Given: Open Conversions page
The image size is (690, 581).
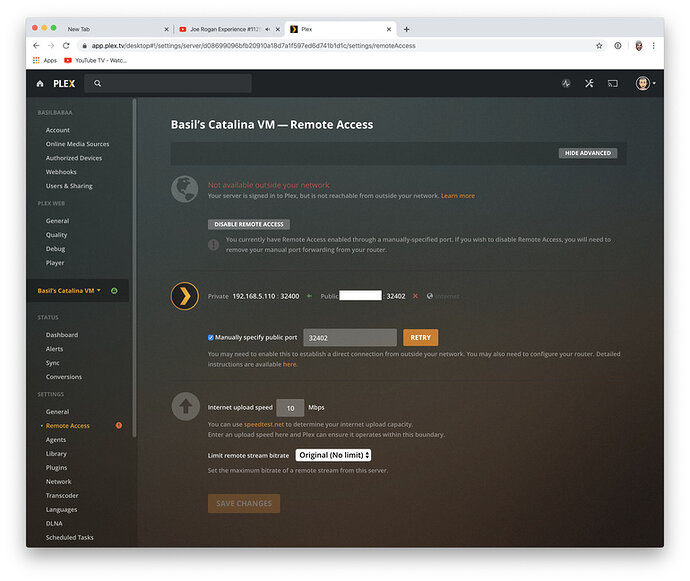Looking at the screenshot, I should tap(64, 377).
